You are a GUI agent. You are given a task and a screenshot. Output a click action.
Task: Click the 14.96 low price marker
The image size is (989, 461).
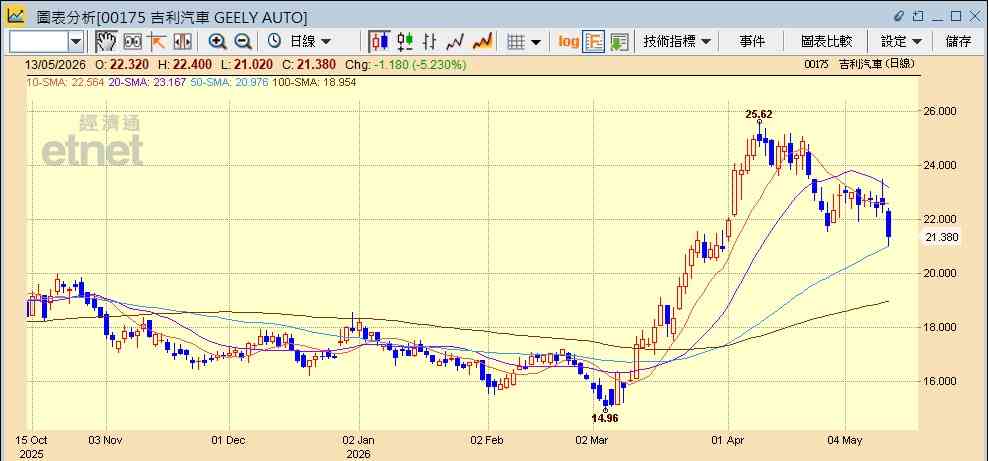[605, 417]
